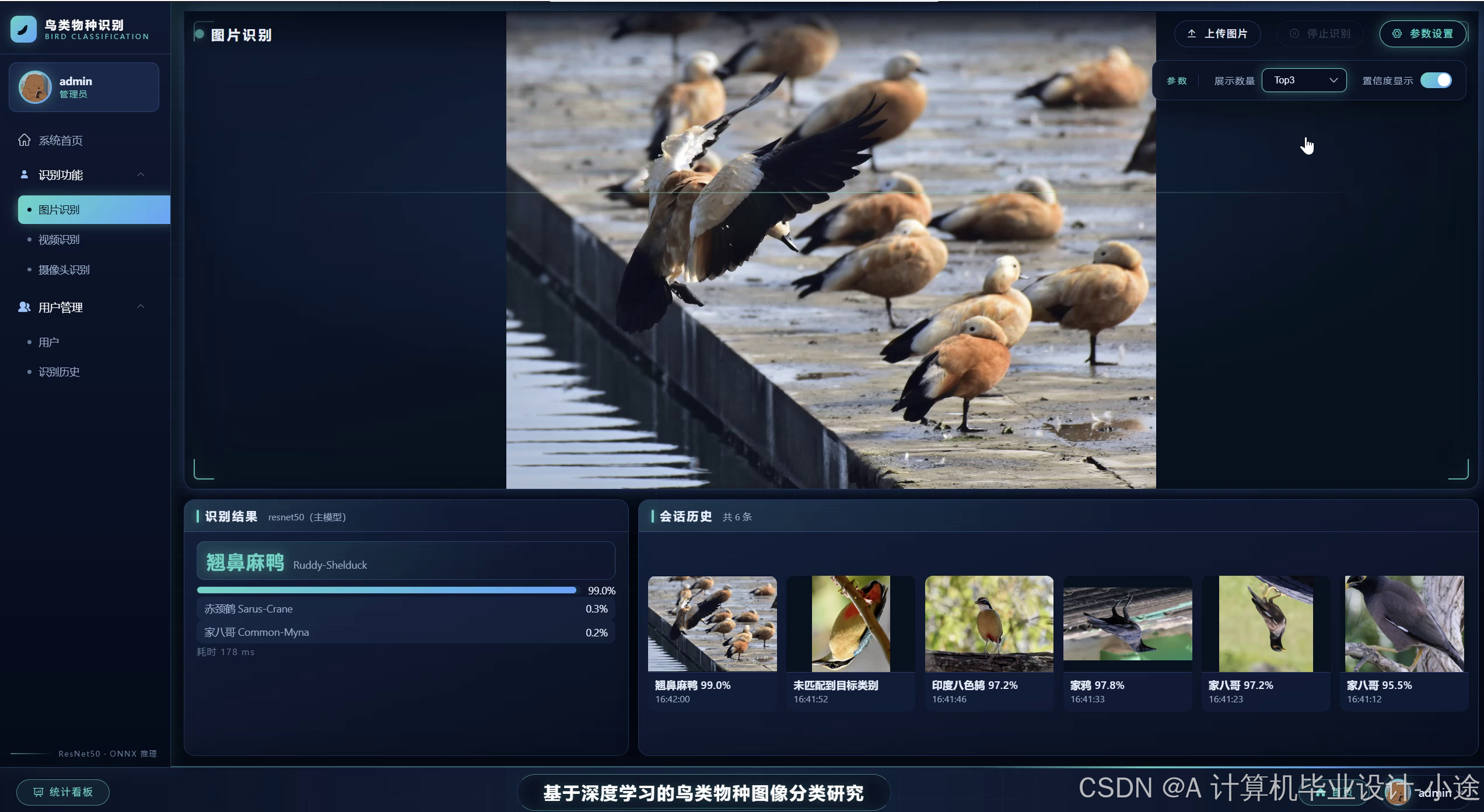Click the person icon beside 识别功能
The image size is (1484, 812).
tap(24, 174)
